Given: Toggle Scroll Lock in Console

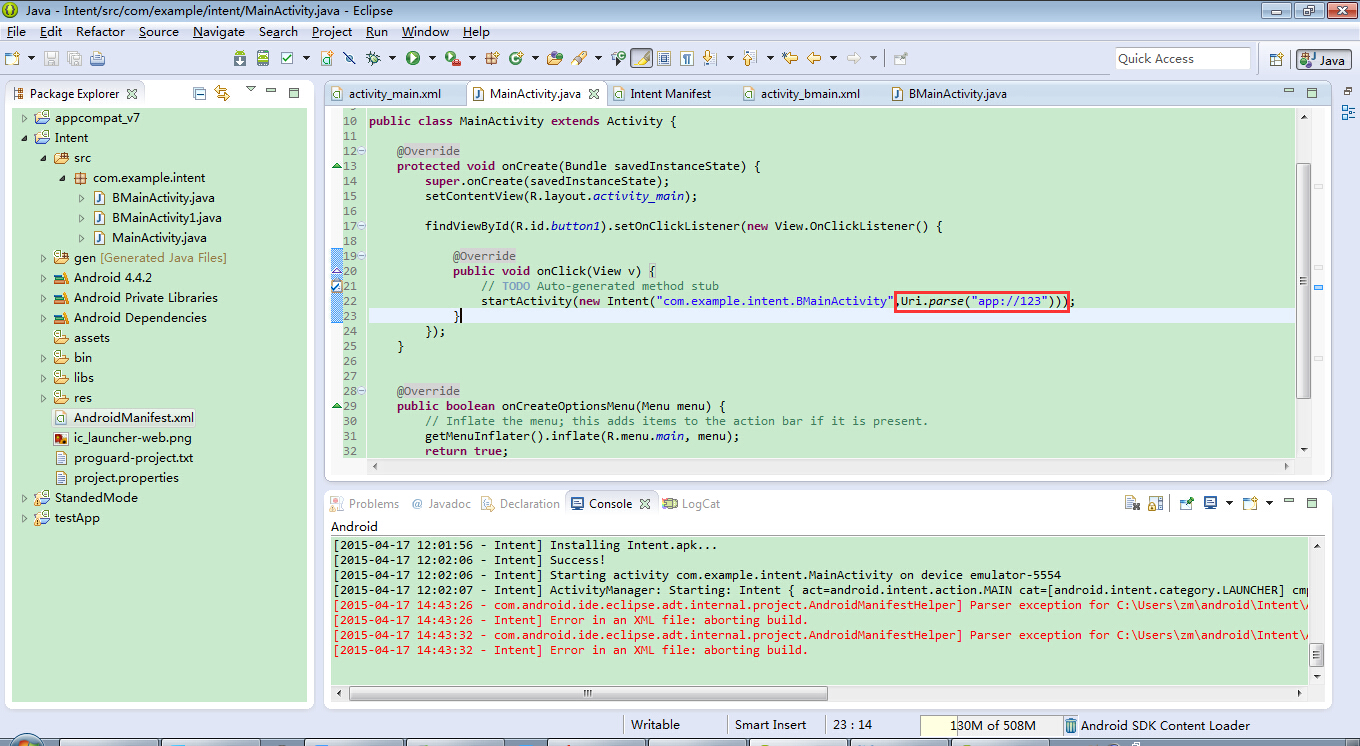Looking at the screenshot, I should [x=1156, y=503].
